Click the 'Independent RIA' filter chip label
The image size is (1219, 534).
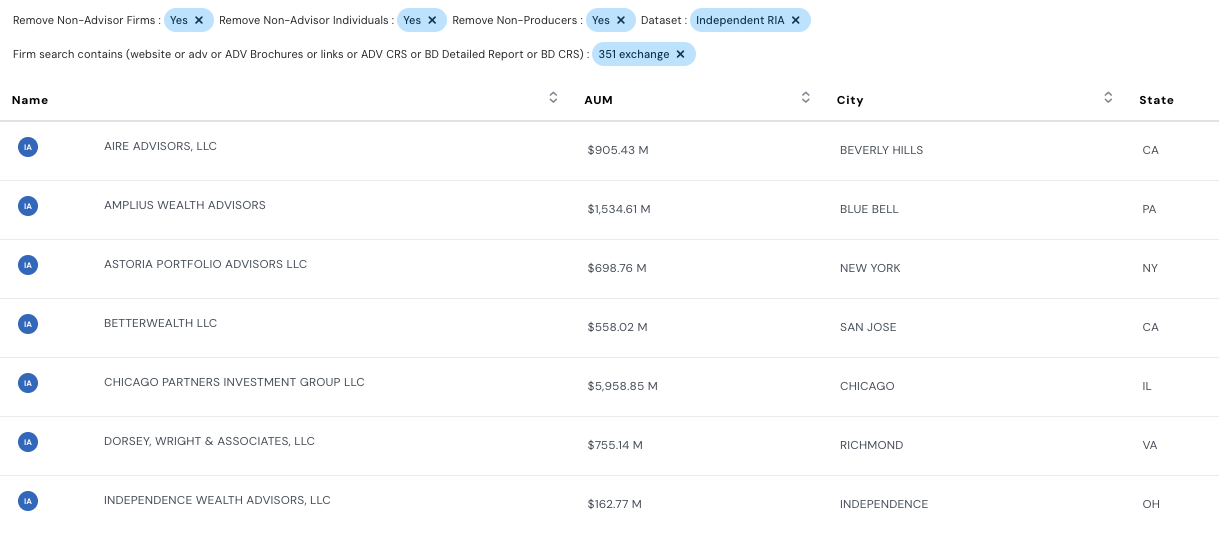[x=740, y=20]
